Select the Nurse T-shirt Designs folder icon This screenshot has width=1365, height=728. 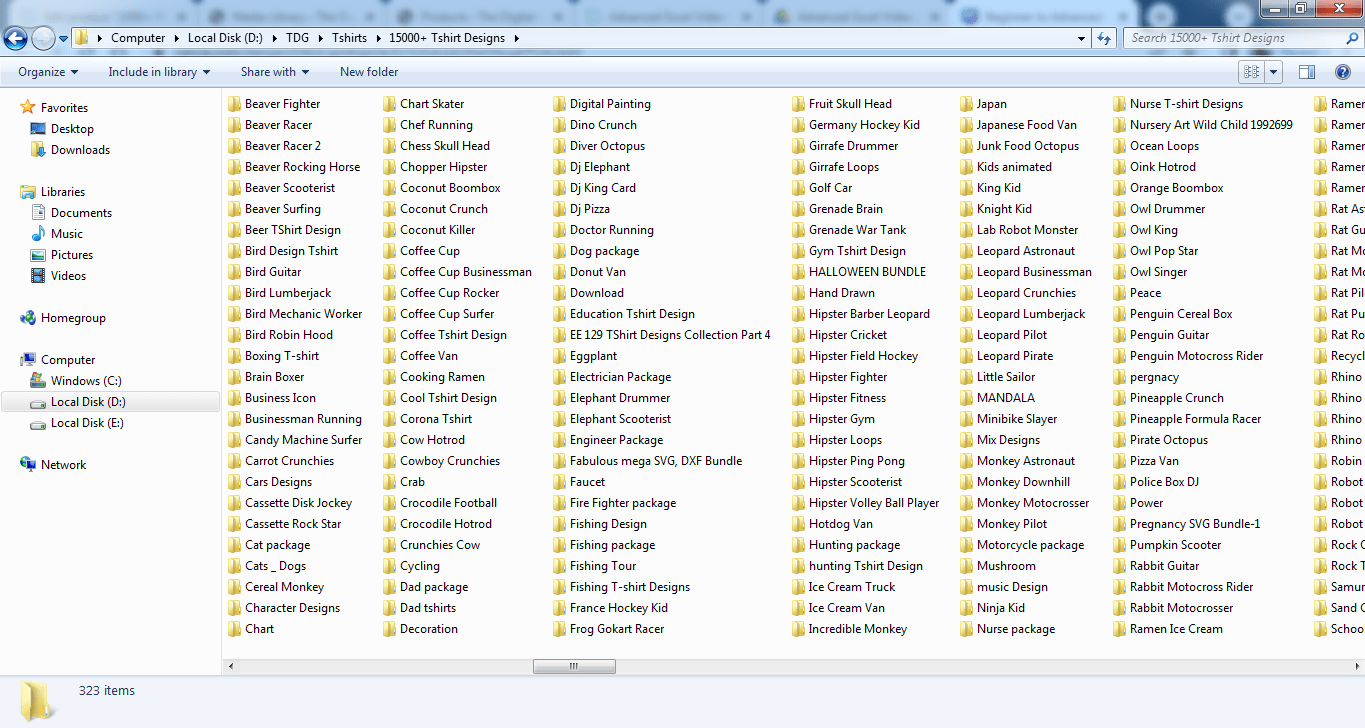coord(1120,104)
